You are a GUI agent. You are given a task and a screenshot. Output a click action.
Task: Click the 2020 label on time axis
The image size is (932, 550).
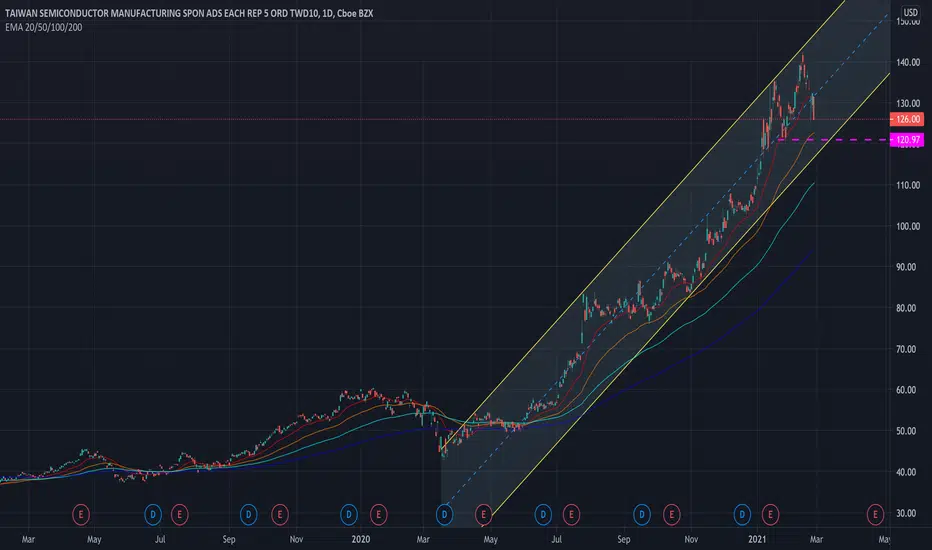(x=361, y=539)
